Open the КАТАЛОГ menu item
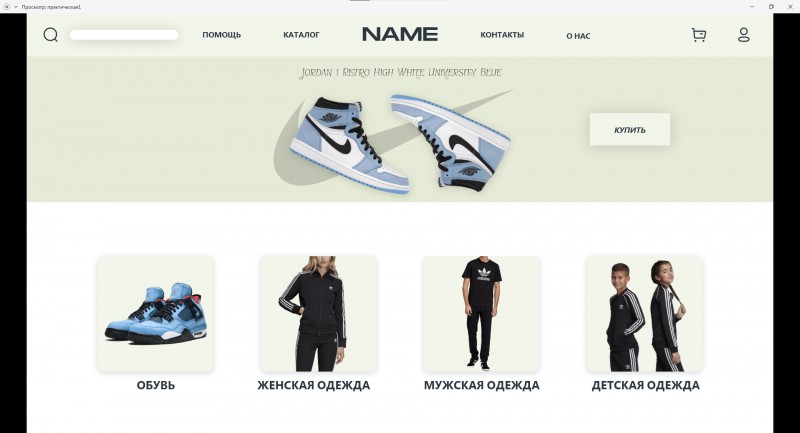800x433 pixels. [301, 35]
